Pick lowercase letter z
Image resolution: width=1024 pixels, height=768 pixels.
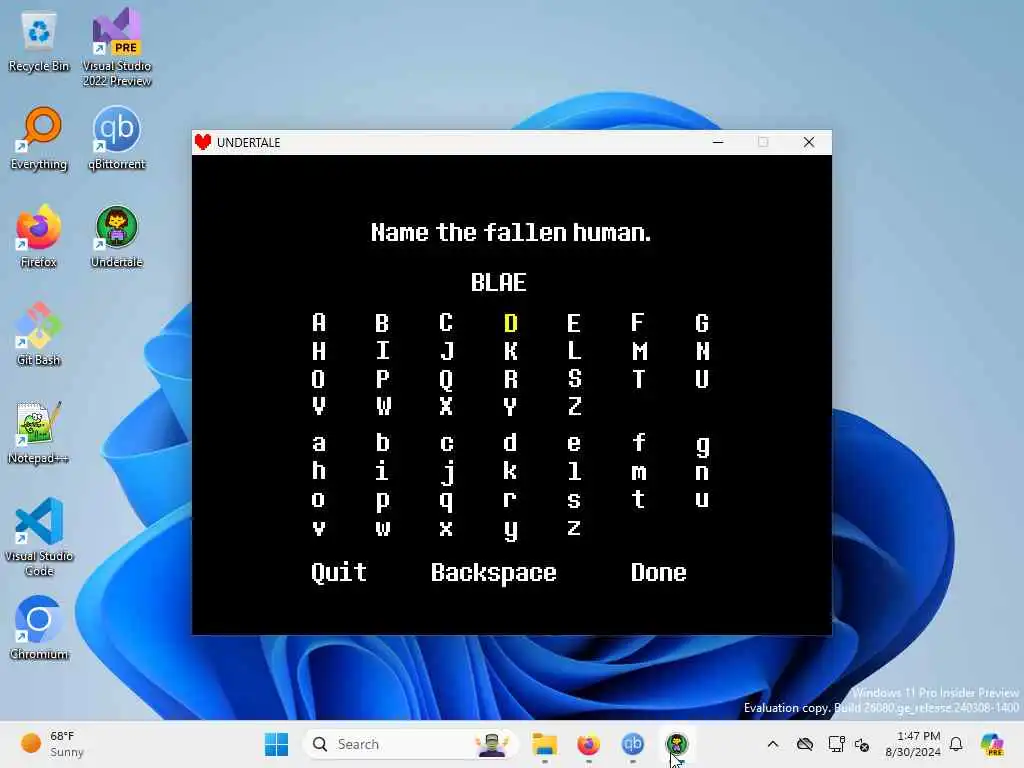(x=574, y=528)
